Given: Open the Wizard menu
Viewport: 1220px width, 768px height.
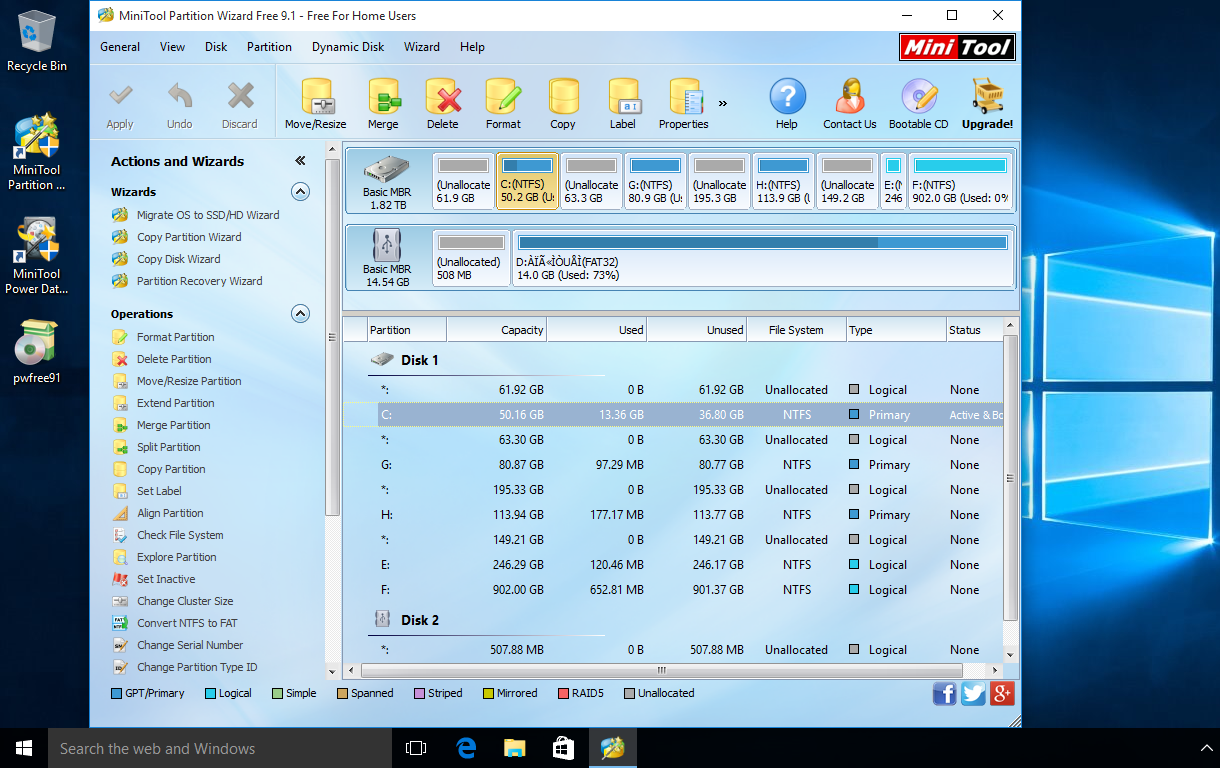Looking at the screenshot, I should [x=422, y=47].
